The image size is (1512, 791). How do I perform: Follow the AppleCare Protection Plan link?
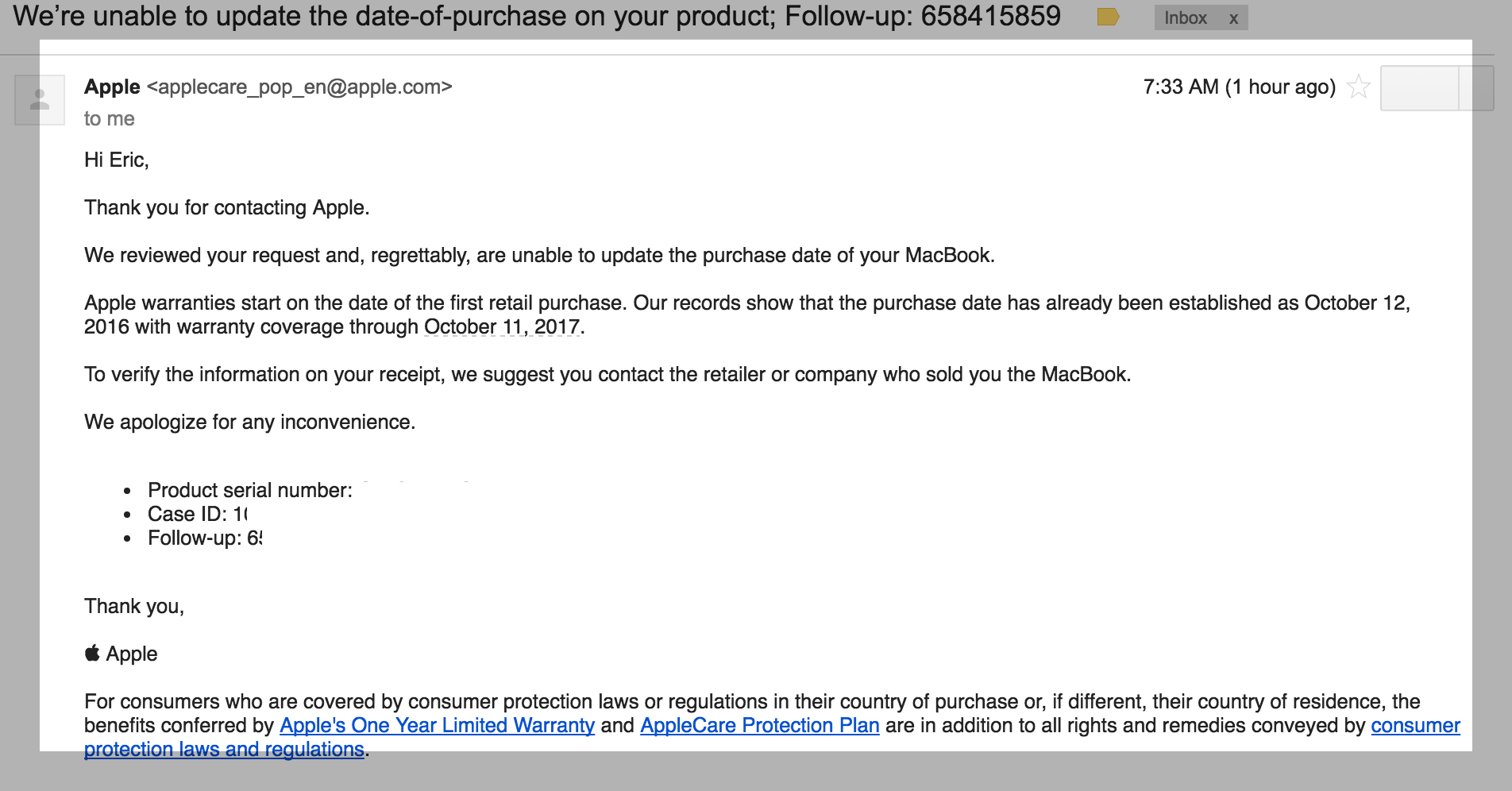[x=760, y=725]
